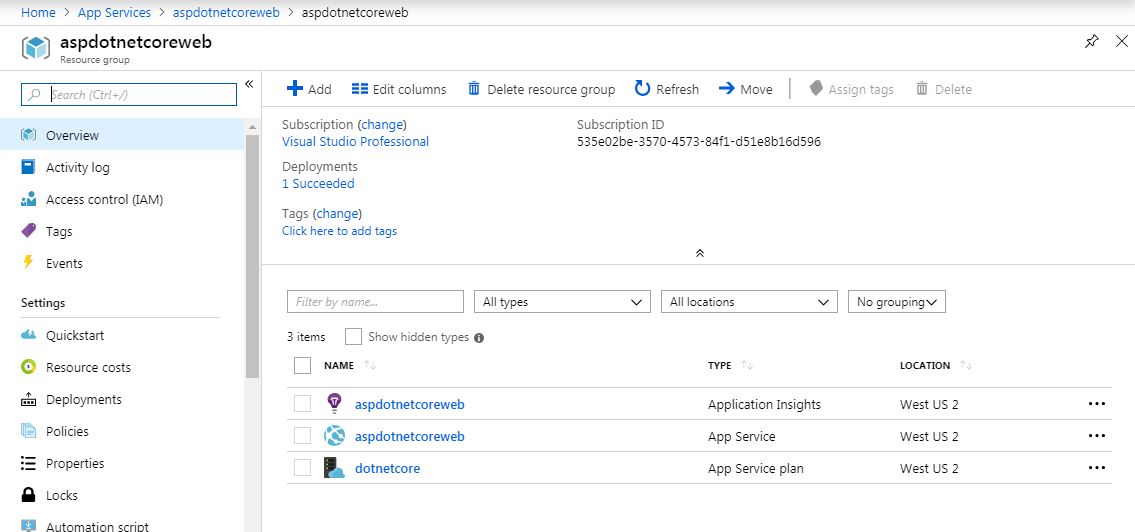
Task: Check the App Service row checkbox
Action: pyautogui.click(x=303, y=436)
